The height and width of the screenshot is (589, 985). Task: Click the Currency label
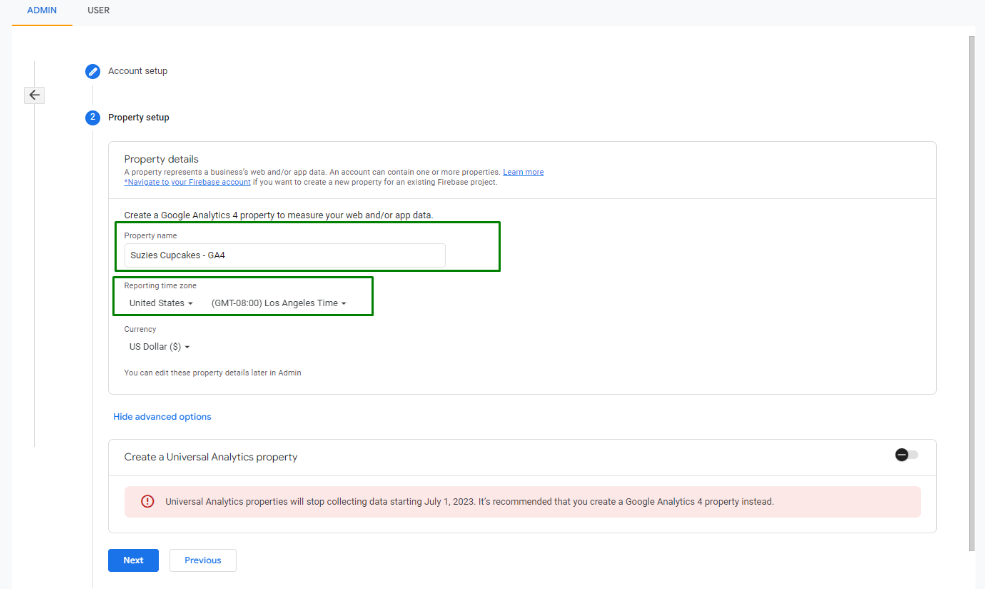[x=140, y=329]
